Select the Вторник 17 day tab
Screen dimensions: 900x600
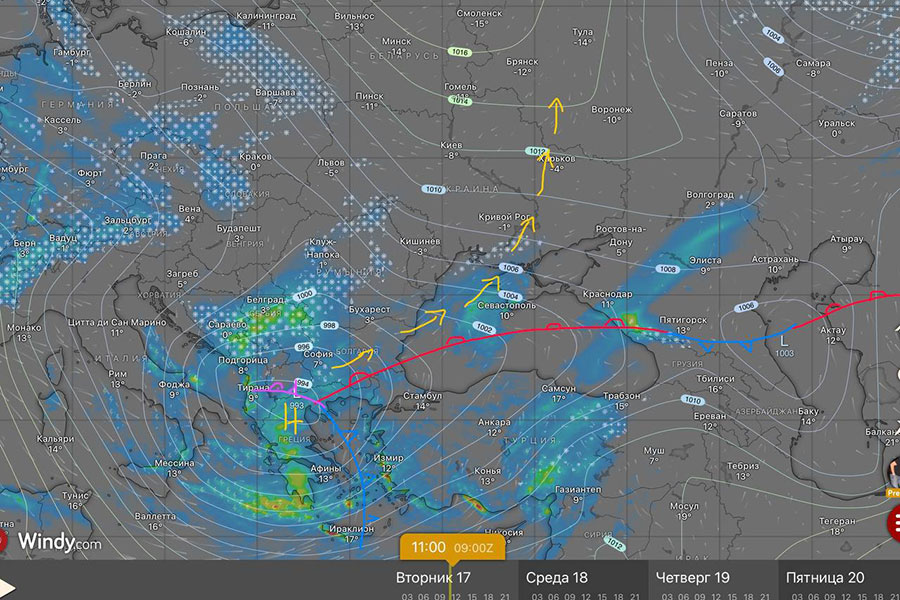pyautogui.click(x=433, y=577)
